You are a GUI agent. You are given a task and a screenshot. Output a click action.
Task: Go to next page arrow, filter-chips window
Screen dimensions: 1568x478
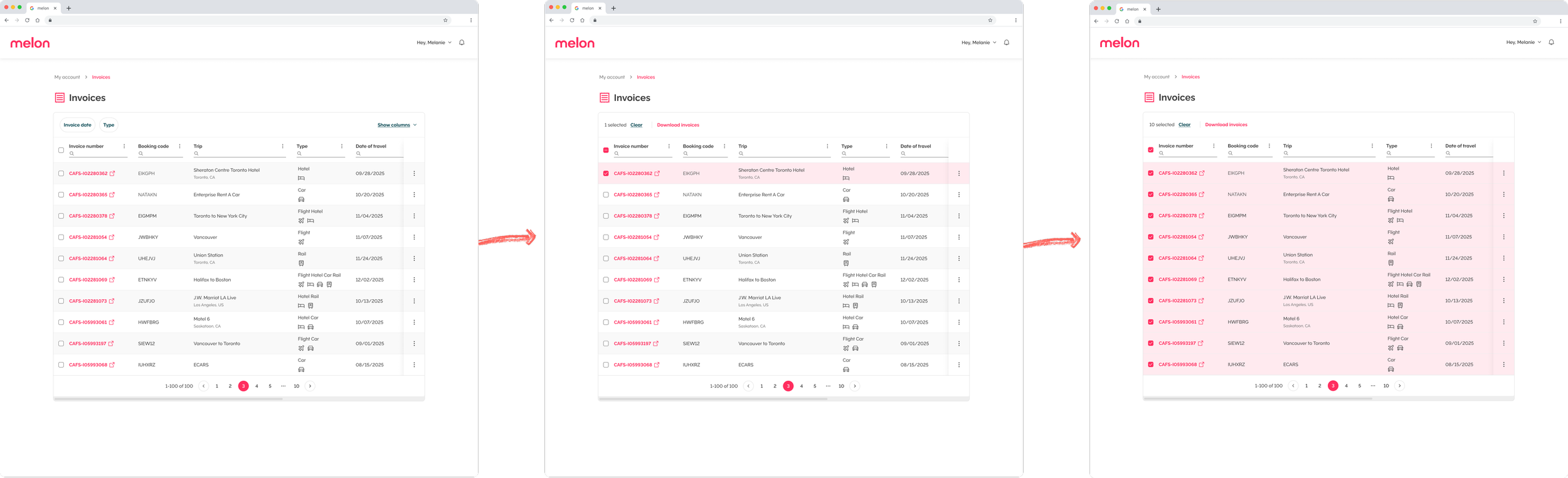(x=310, y=386)
